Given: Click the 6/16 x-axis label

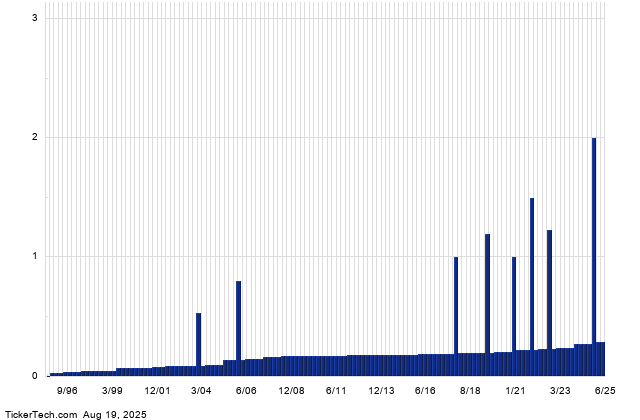Looking at the screenshot, I should [x=426, y=391].
